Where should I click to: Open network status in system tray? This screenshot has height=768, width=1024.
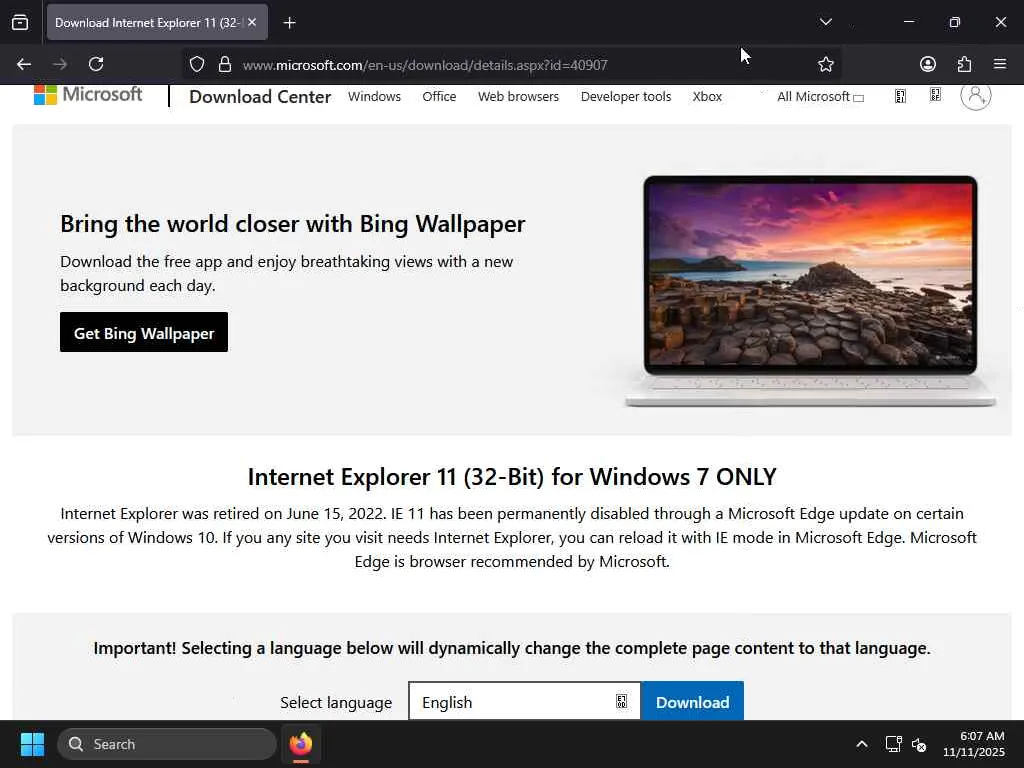[x=893, y=744]
